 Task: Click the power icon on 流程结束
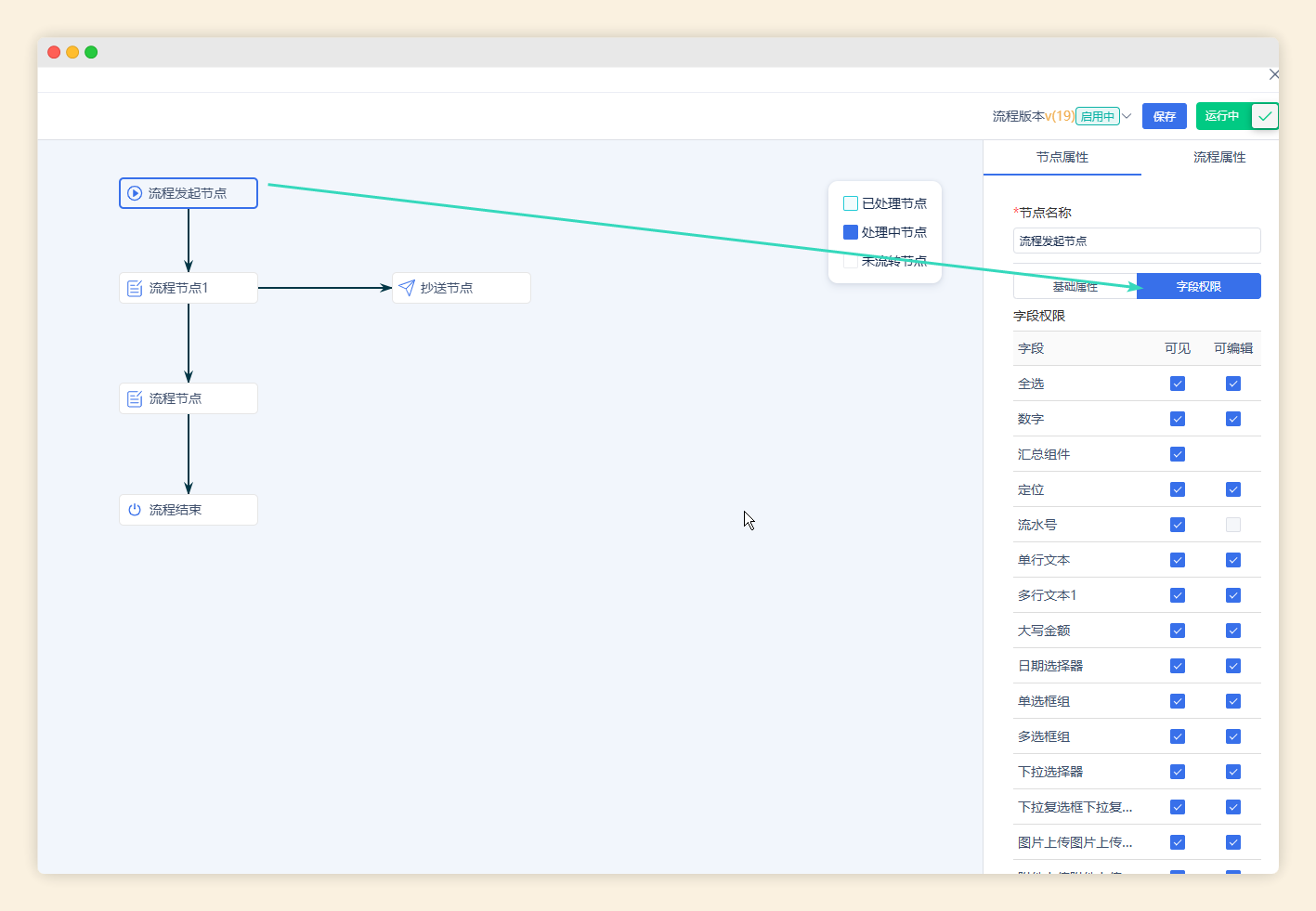pos(135,510)
